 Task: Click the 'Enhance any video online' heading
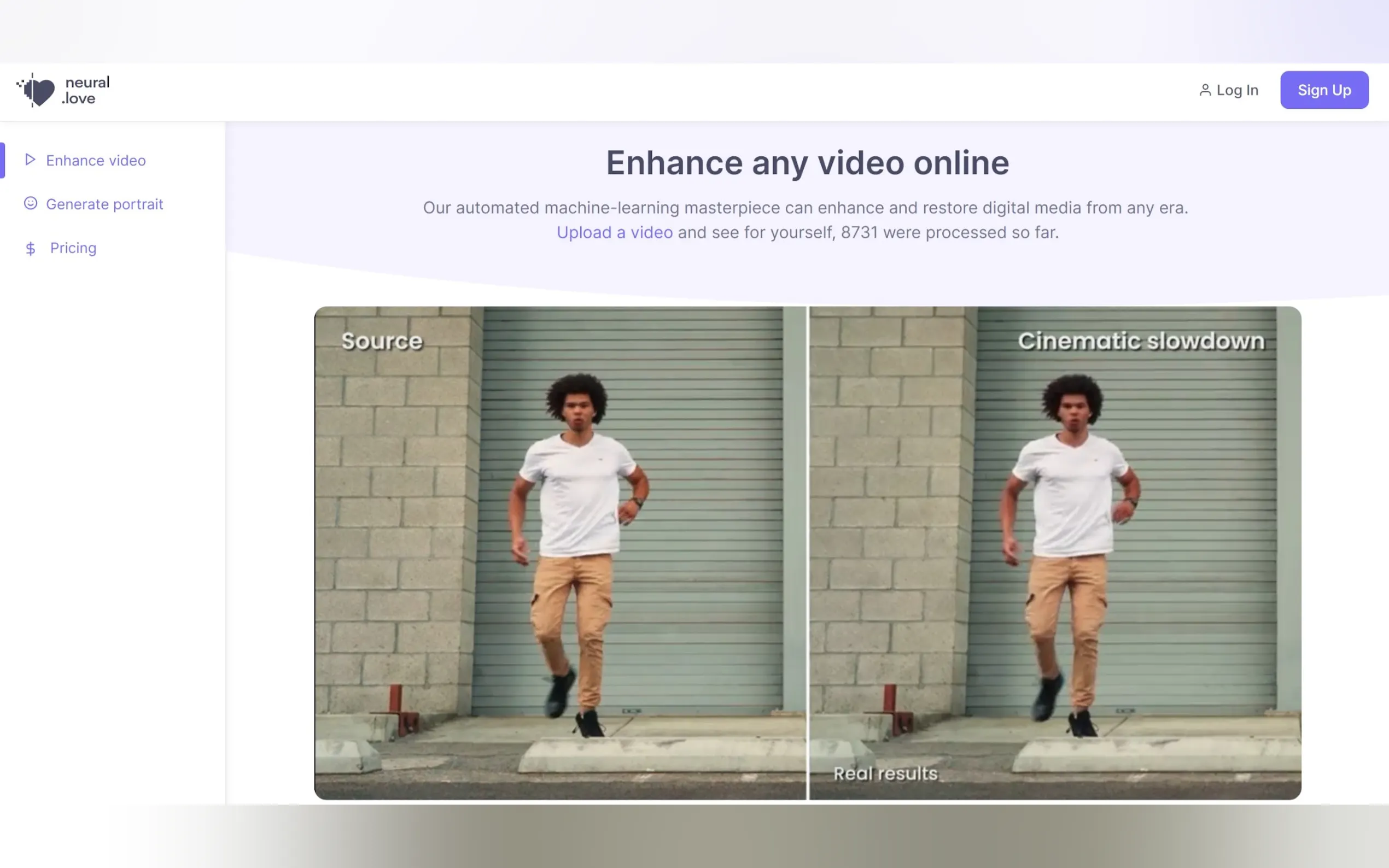tap(807, 163)
